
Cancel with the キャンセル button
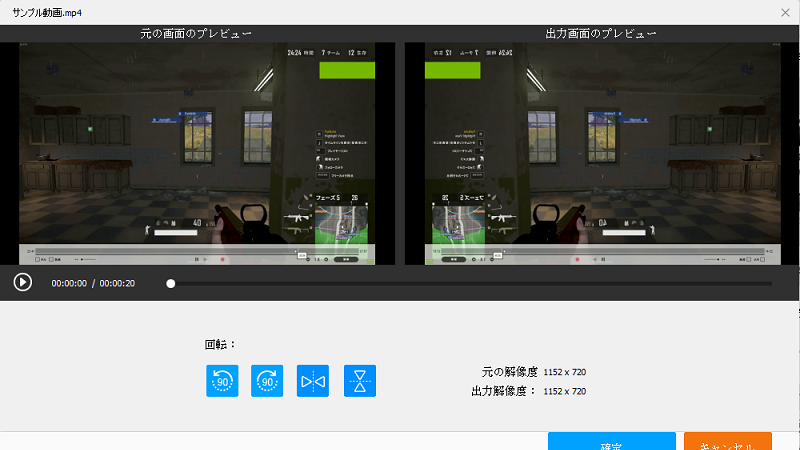tap(728, 441)
